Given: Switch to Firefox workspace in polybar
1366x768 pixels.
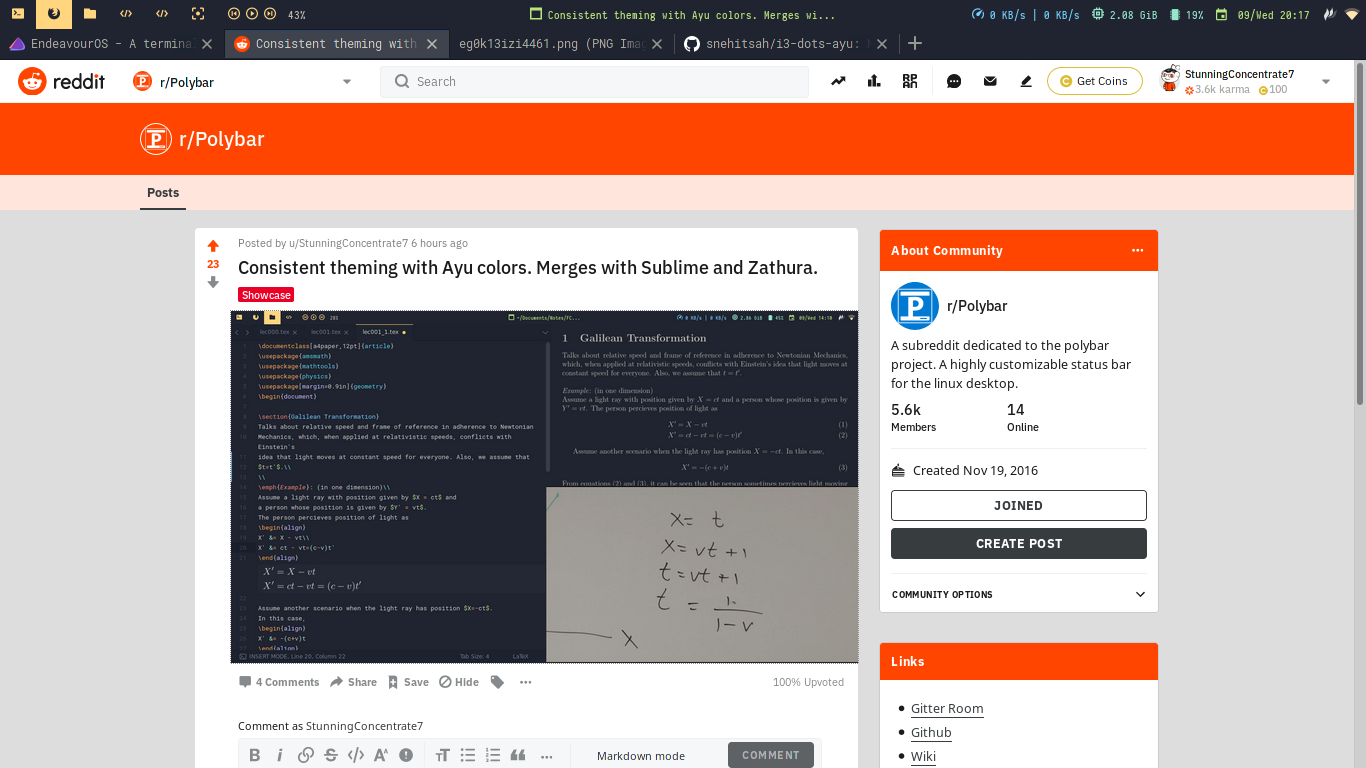Looking at the screenshot, I should (53, 14).
